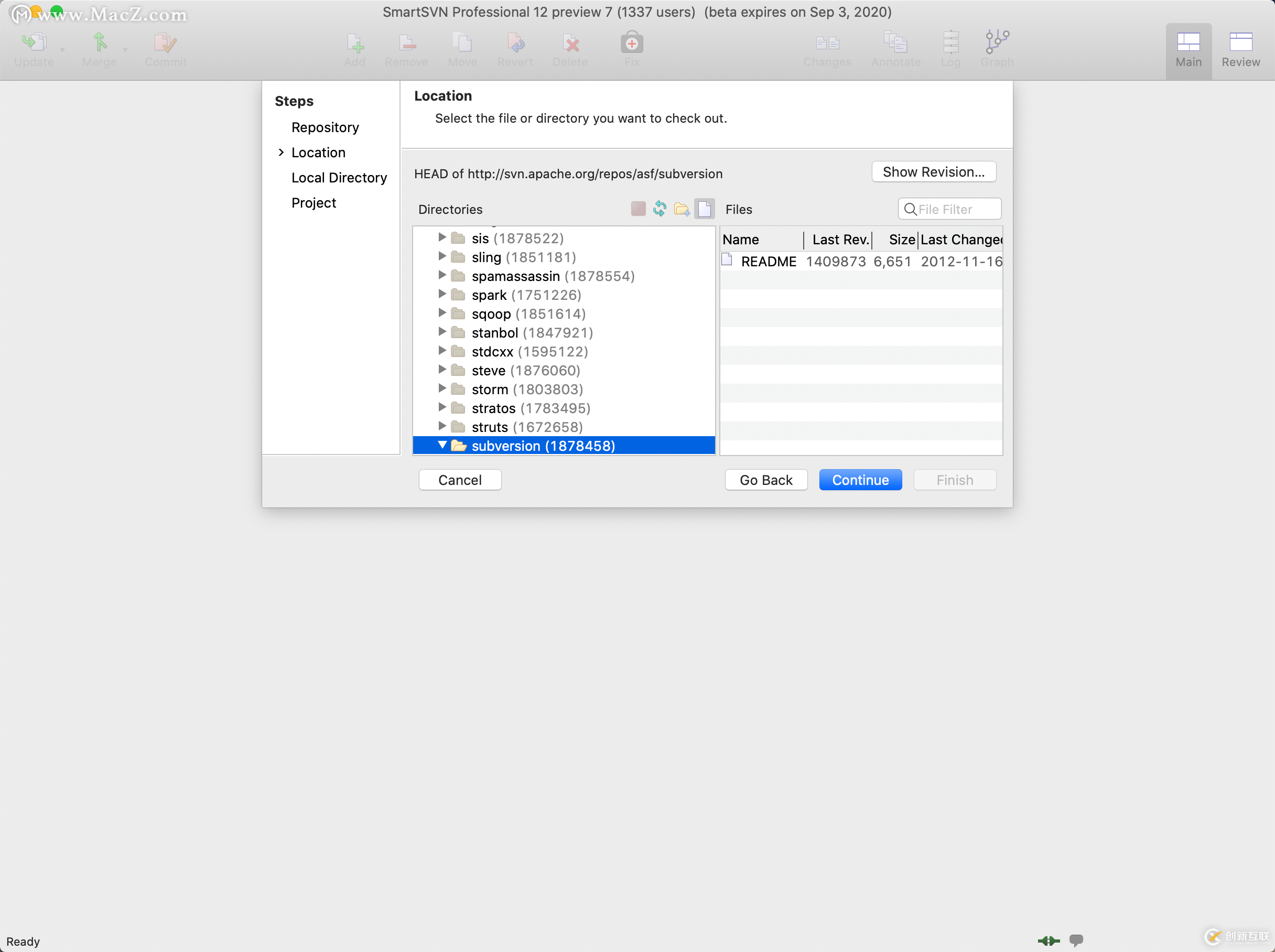Expand the stdcxx directory
Viewport: 1275px width, 952px height.
coord(442,351)
